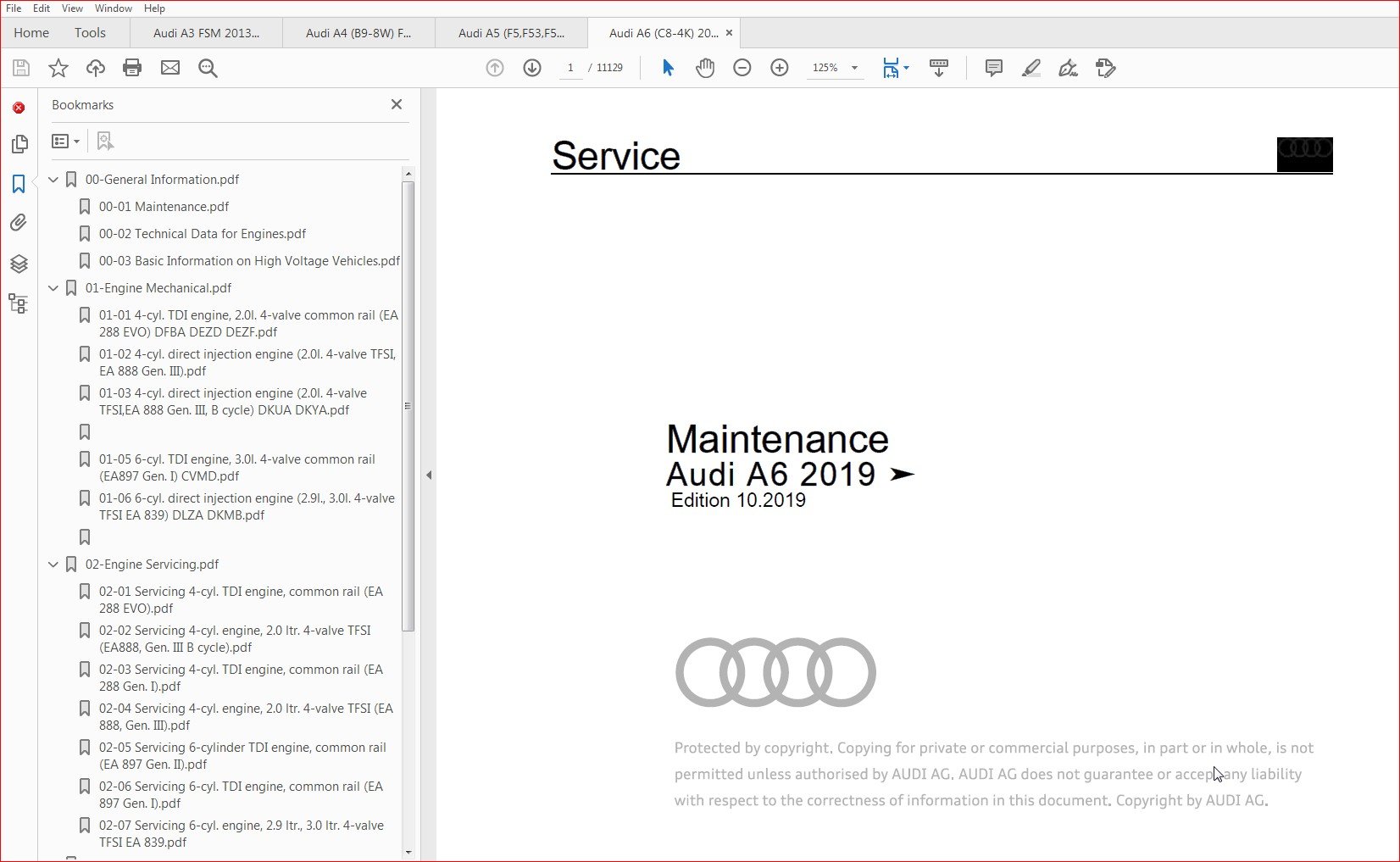This screenshot has width=1400, height=862.
Task: Open the Find text magnifier
Action: click(208, 68)
